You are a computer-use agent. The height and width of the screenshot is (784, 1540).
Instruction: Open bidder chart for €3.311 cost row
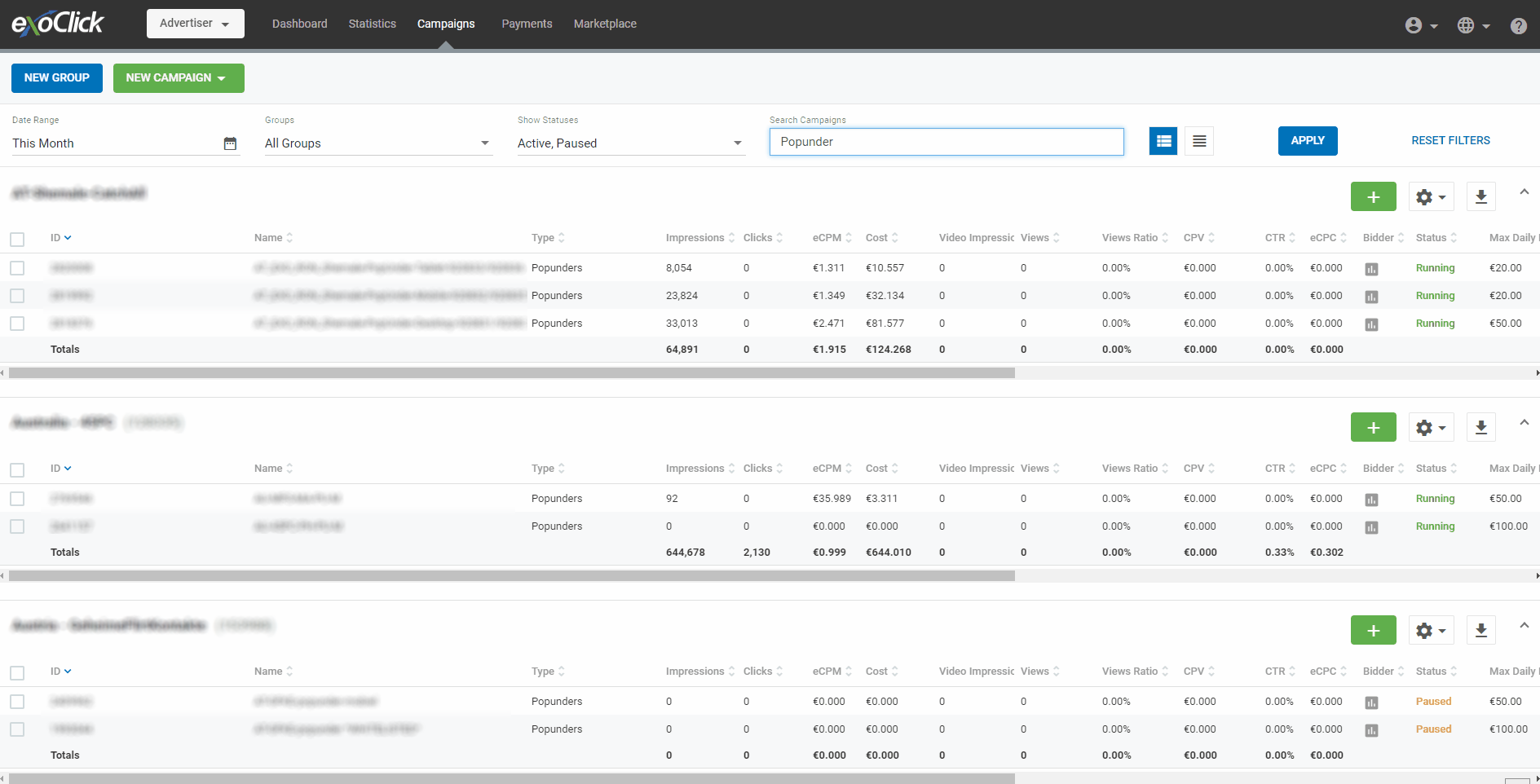tap(1371, 500)
